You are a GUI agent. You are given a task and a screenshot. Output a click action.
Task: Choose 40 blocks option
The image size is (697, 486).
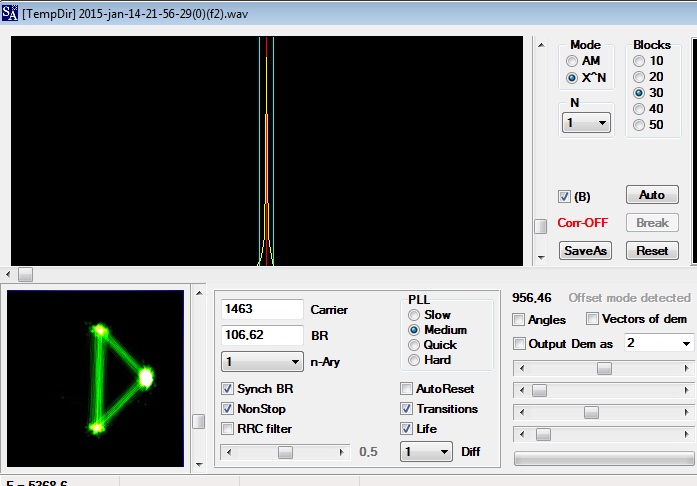pyautogui.click(x=639, y=109)
